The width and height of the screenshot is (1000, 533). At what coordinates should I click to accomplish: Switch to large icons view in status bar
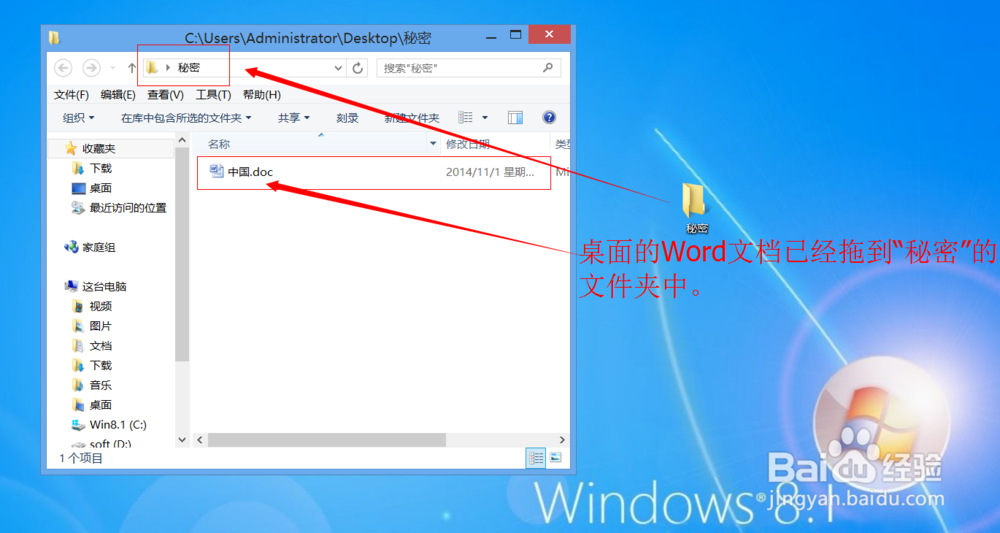[554, 457]
